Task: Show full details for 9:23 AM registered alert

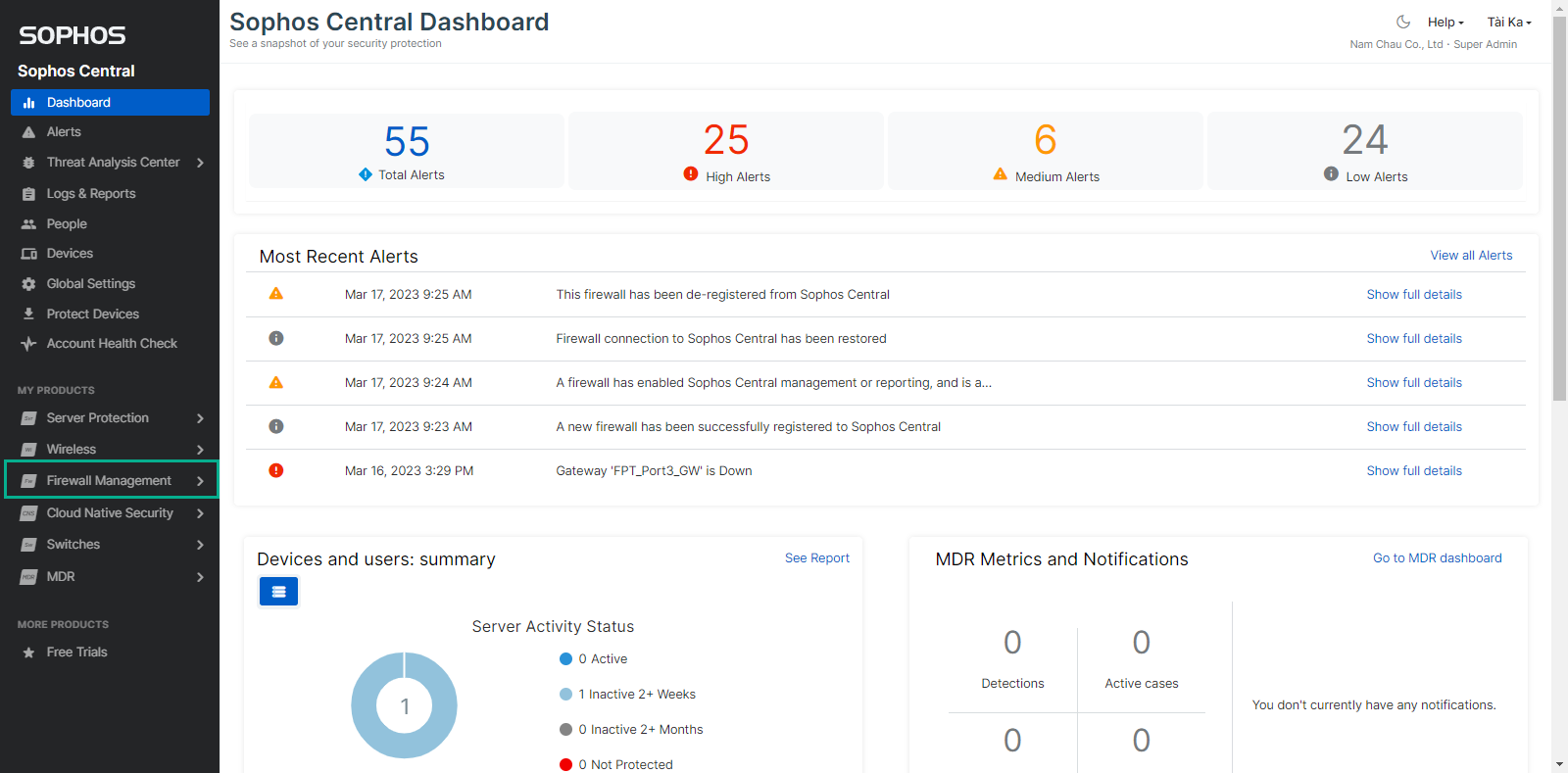Action: pos(1414,426)
